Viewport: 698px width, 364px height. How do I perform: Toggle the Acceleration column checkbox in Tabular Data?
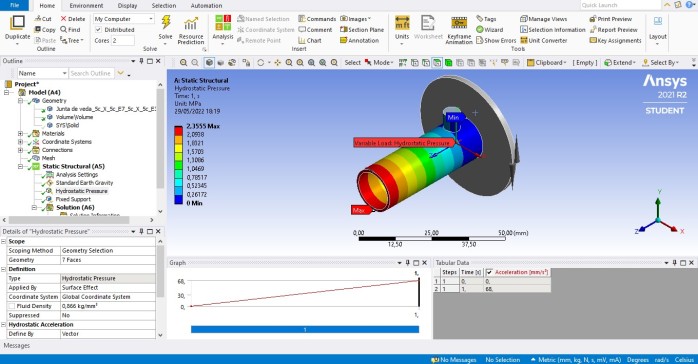(x=489, y=272)
